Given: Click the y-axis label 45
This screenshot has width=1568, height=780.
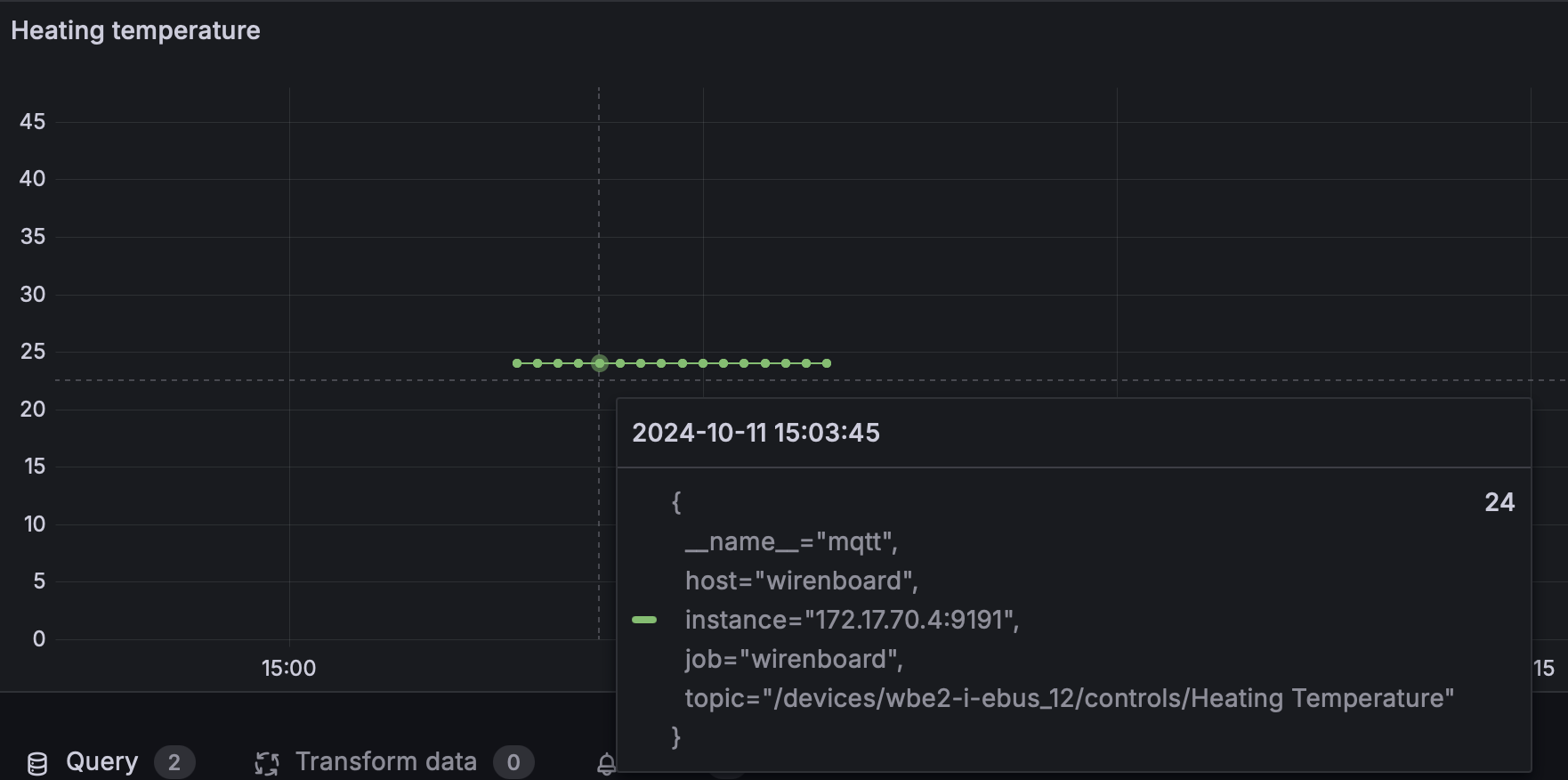Looking at the screenshot, I should click(x=33, y=122).
